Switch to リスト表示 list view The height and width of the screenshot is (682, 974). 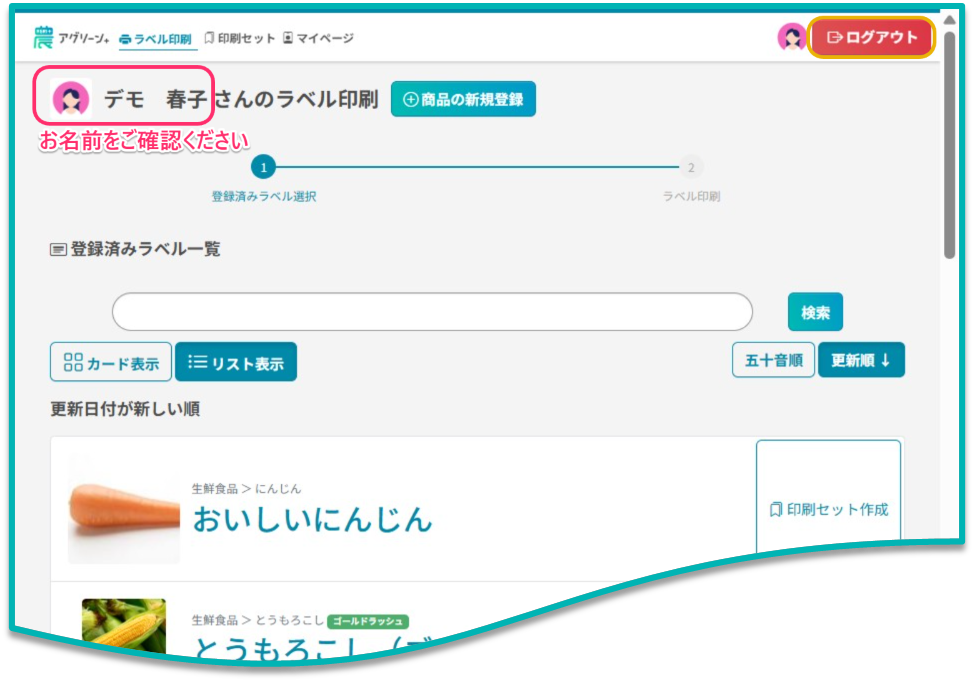(x=236, y=362)
